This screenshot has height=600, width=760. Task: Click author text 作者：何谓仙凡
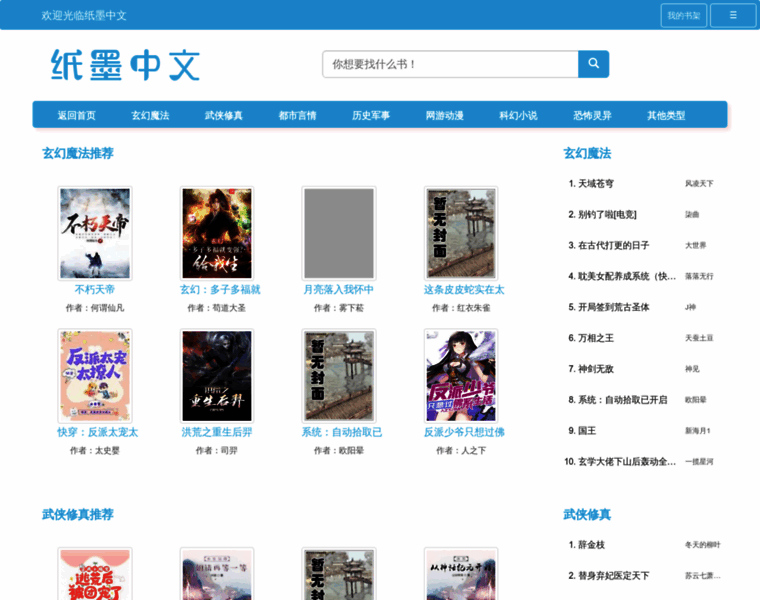pos(95,308)
